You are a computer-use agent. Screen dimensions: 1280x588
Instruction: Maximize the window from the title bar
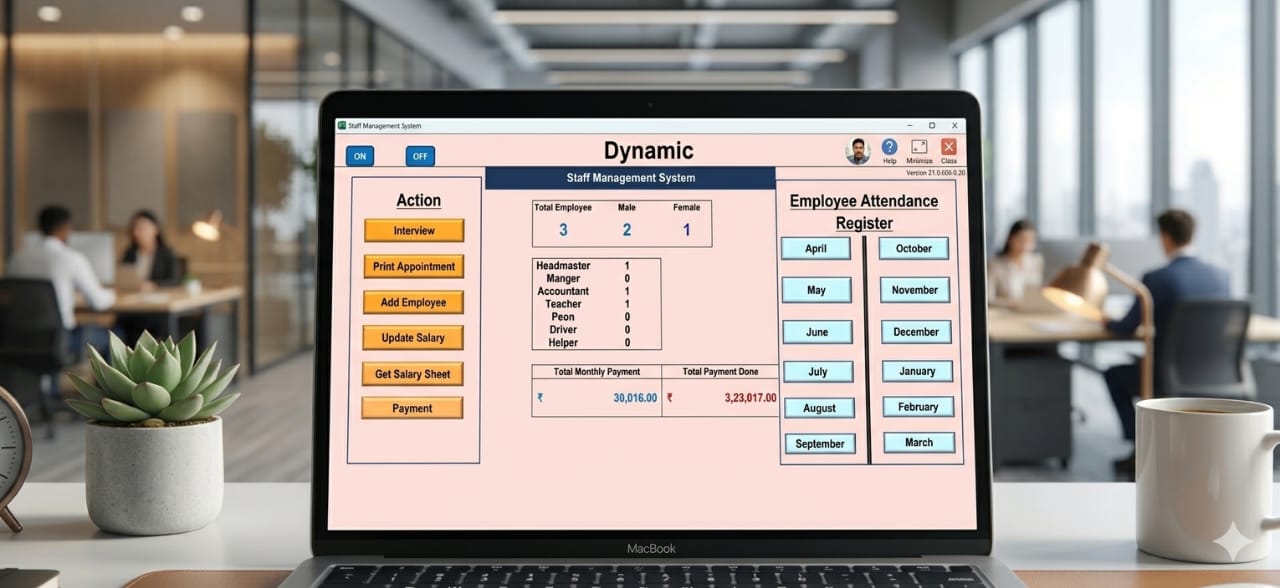pyautogui.click(x=931, y=126)
